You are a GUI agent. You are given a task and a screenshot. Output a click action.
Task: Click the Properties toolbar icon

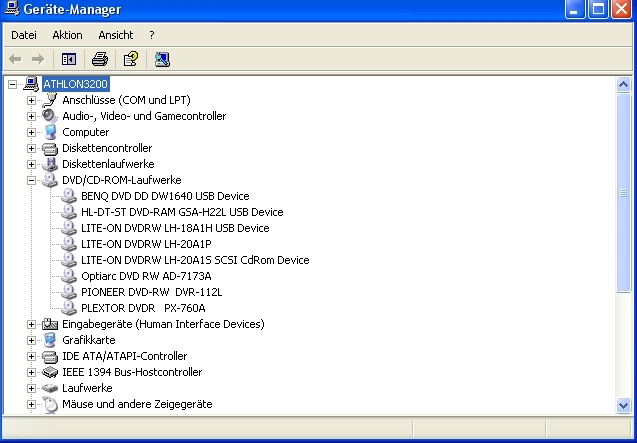tap(130, 60)
